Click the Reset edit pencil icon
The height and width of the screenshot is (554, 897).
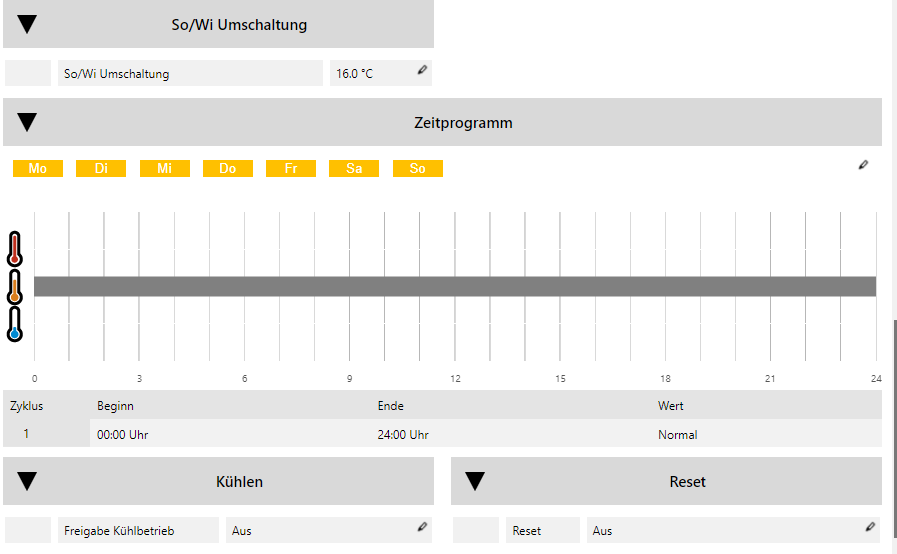[870, 527]
